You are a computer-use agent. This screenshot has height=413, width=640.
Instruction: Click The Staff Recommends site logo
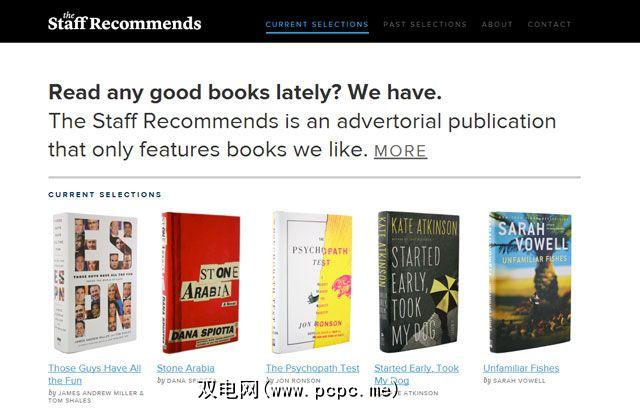point(124,22)
